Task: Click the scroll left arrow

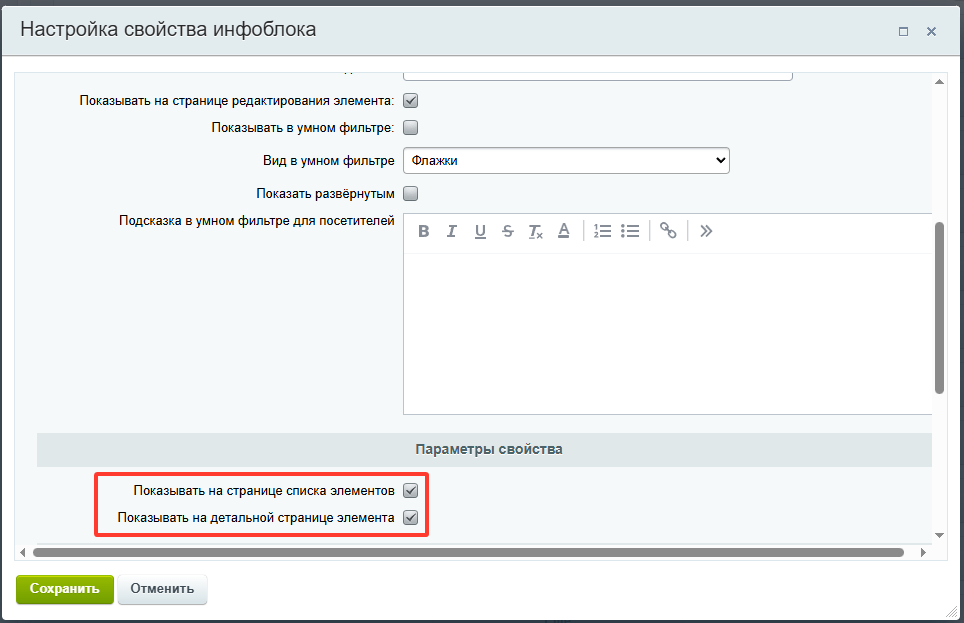Action: pyautogui.click(x=23, y=552)
